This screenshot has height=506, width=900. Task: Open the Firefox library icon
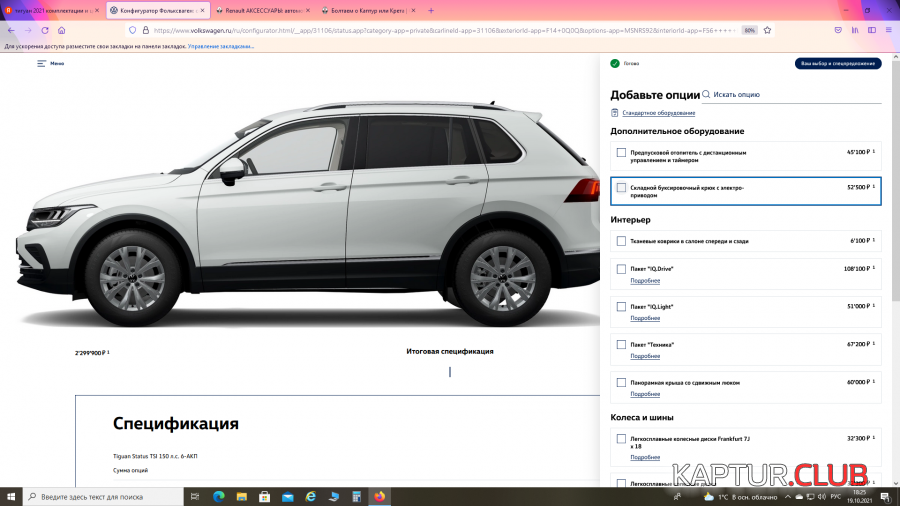tap(855, 30)
